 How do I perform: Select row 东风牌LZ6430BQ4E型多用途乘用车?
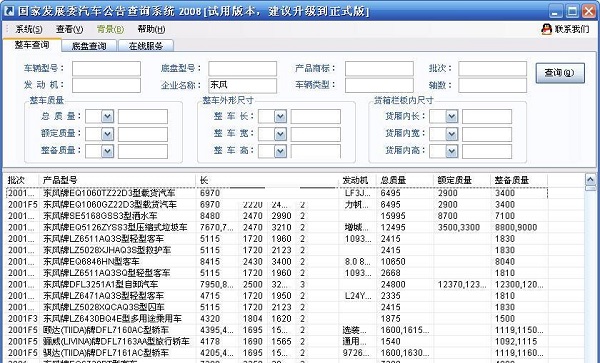(277, 319)
